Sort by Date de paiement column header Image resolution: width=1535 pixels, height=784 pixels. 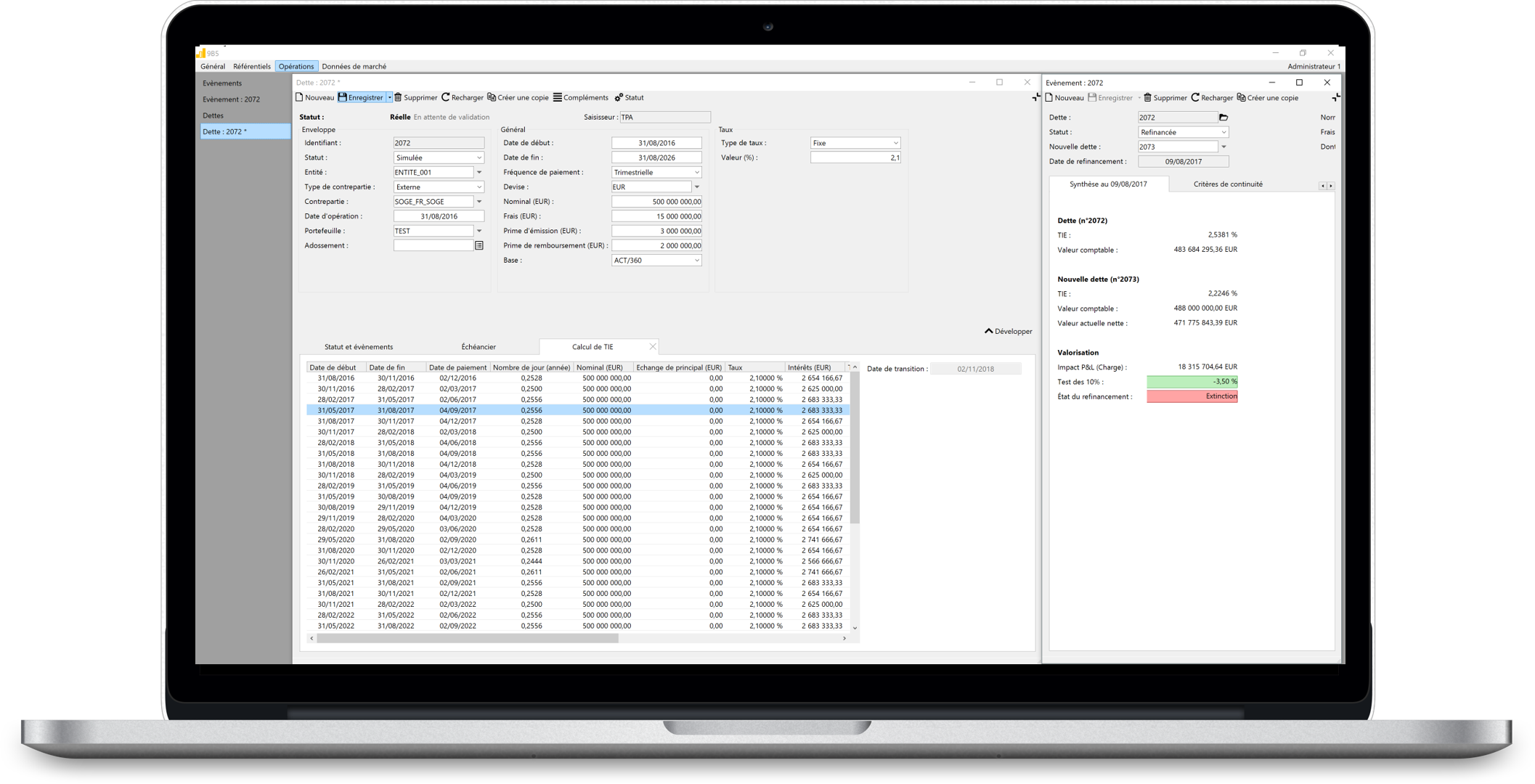tap(457, 367)
